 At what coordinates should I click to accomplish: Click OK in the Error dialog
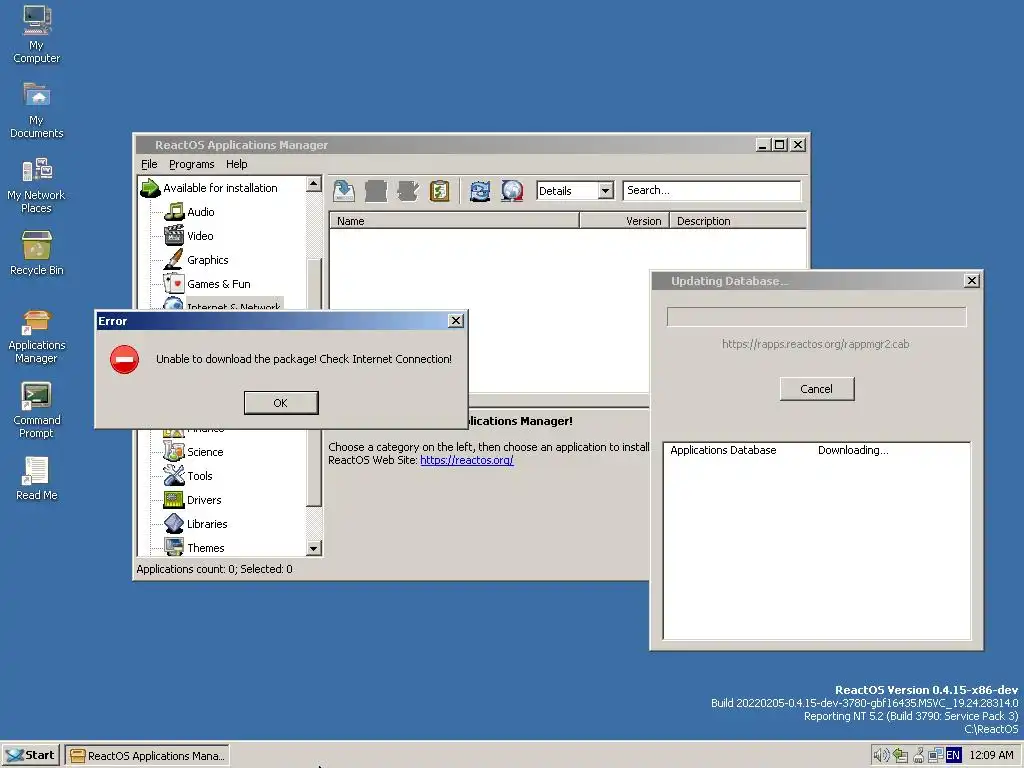tap(281, 403)
